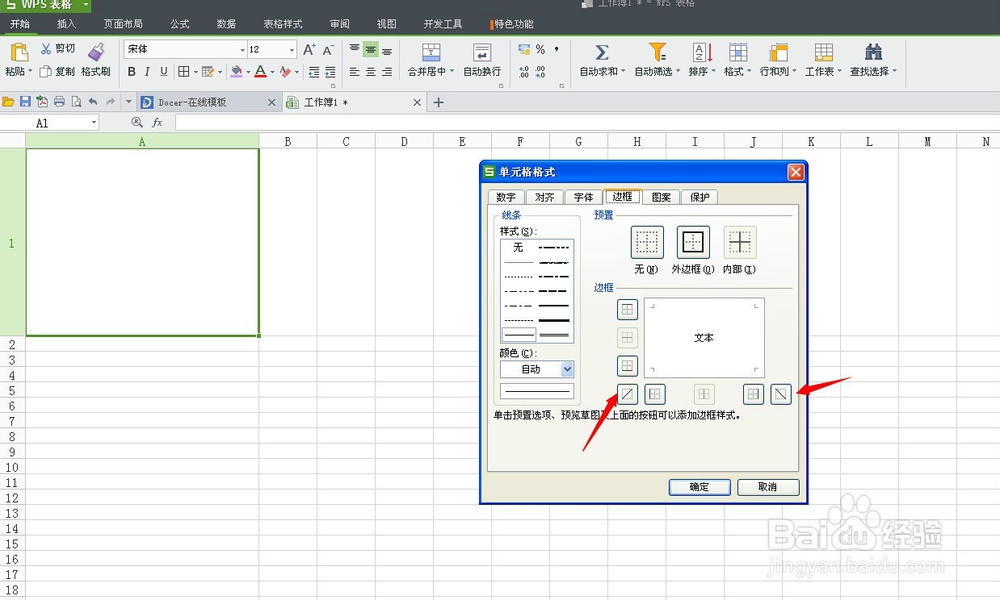Click the increase indent icon
This screenshot has height=600, width=1000.
pyautogui.click(x=330, y=72)
